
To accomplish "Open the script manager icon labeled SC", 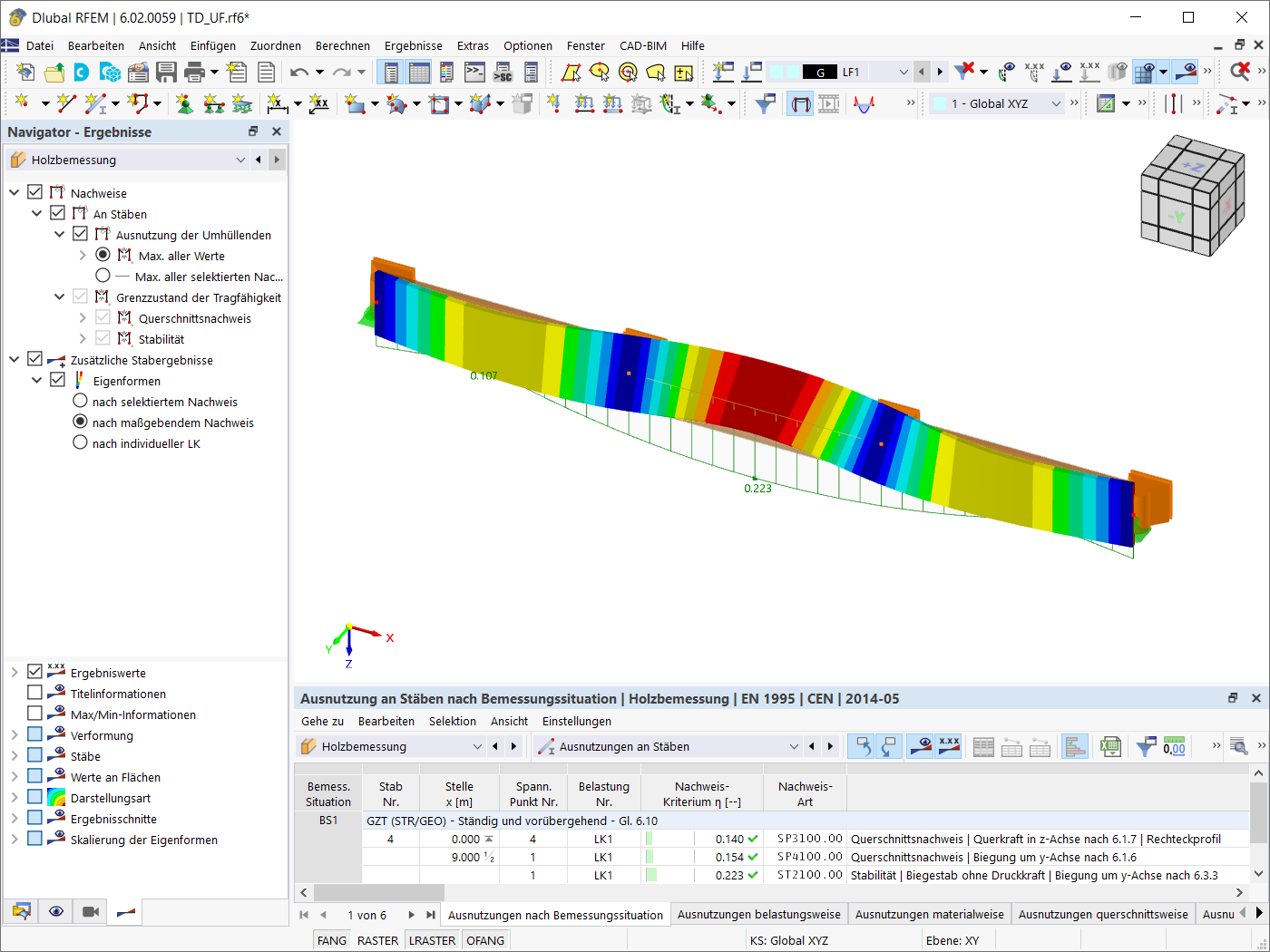I will point(503,72).
